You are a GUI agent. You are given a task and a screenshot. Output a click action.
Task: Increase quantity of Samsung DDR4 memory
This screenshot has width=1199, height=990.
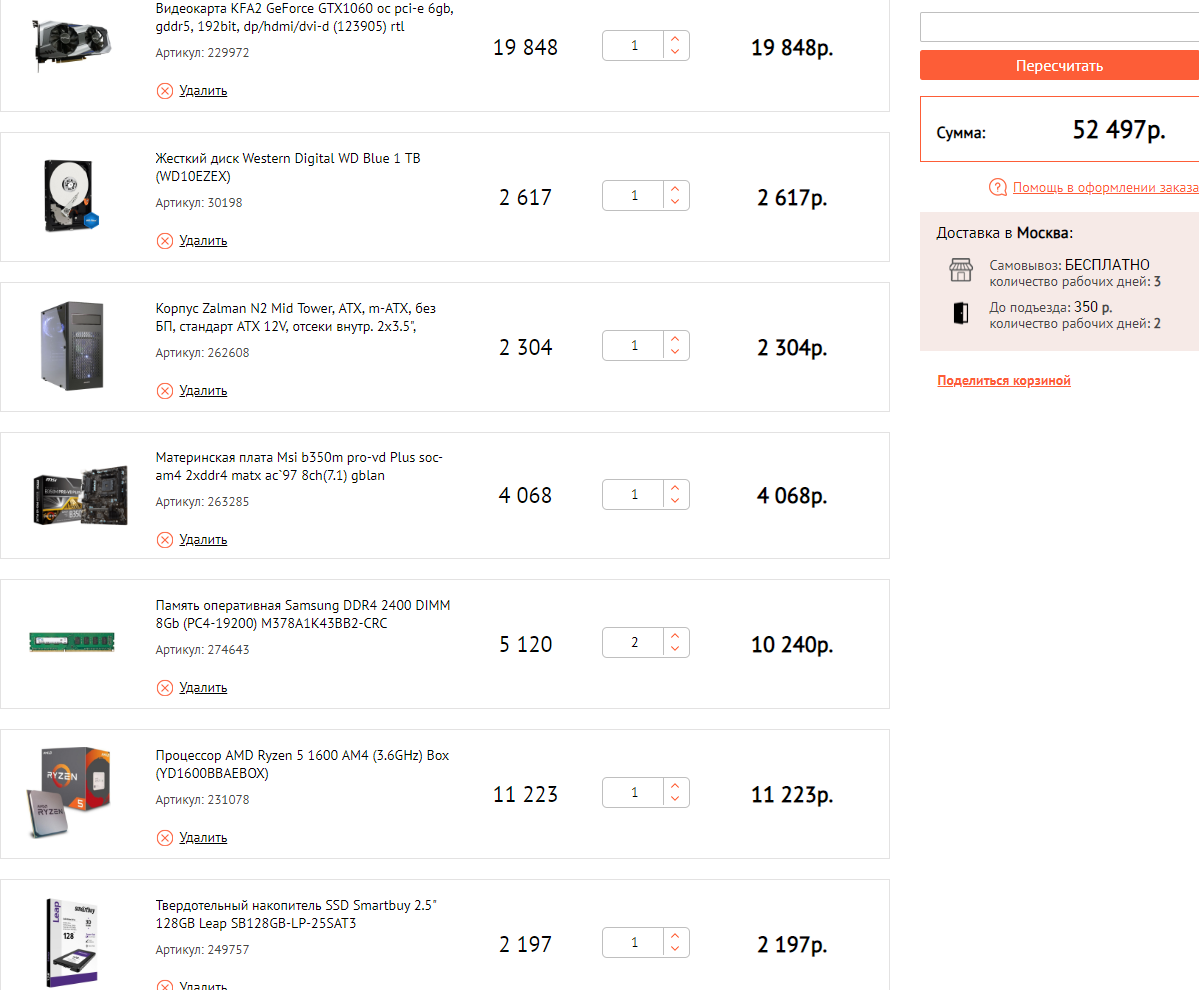(675, 636)
